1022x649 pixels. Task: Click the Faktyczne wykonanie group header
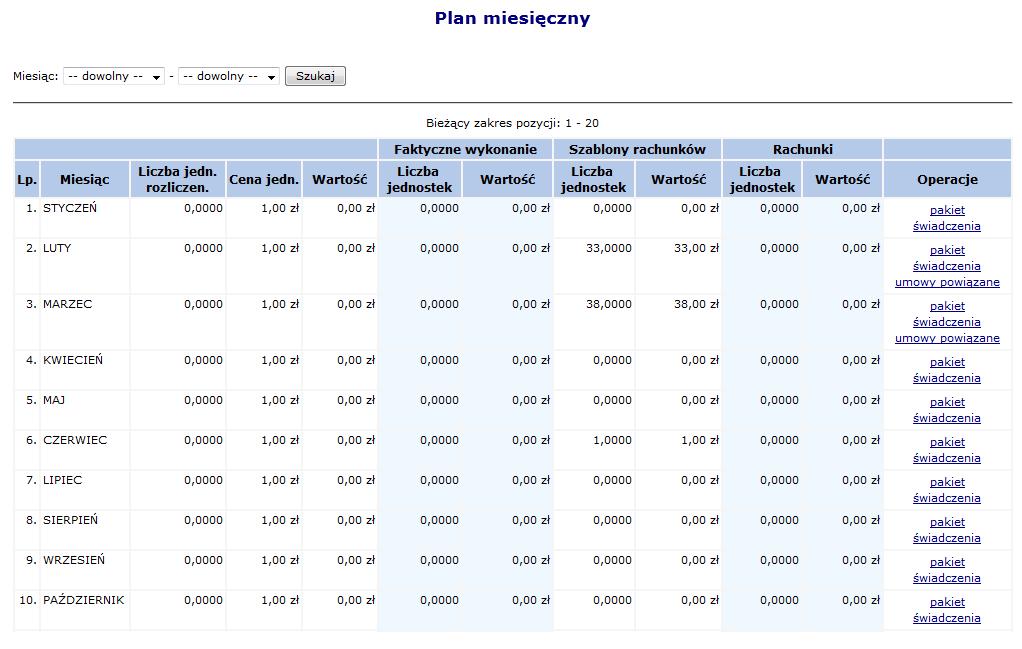coord(465,149)
